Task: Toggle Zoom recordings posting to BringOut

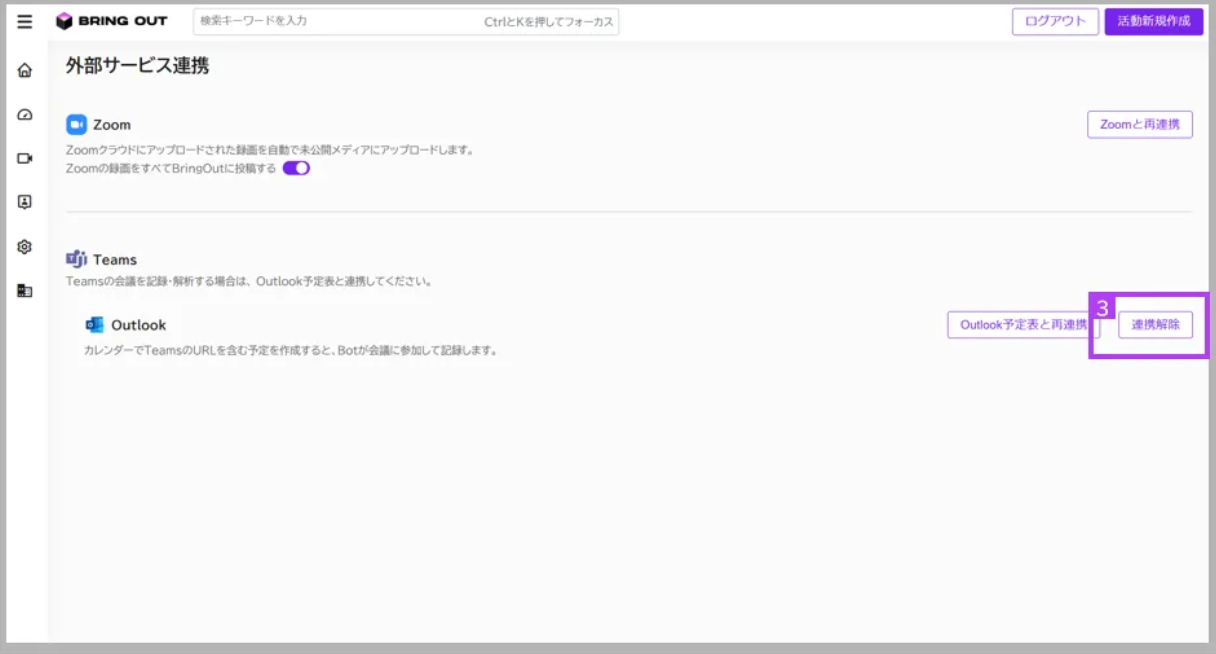Action: (296, 168)
